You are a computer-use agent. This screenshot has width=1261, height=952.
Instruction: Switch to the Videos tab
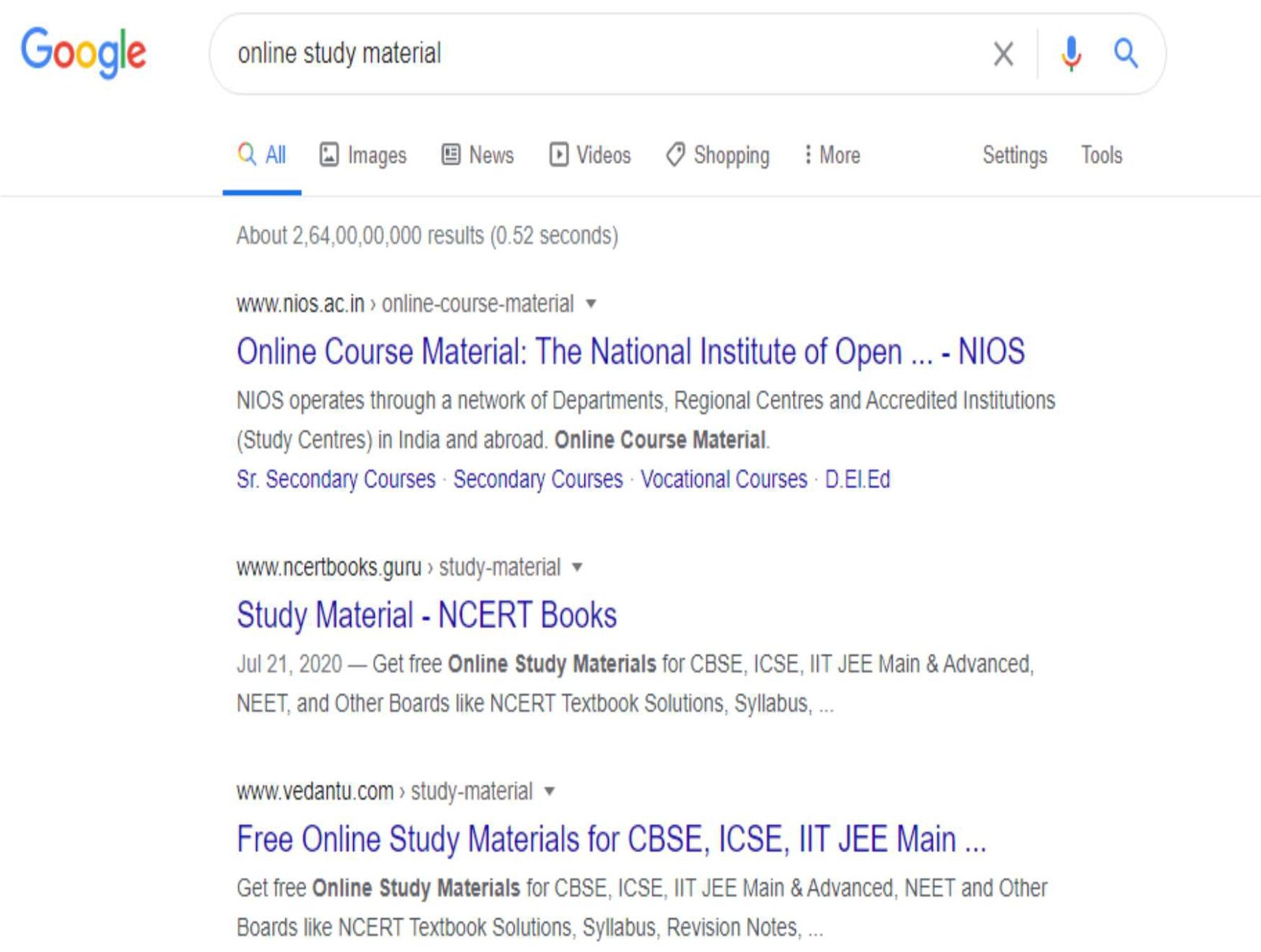(x=590, y=154)
